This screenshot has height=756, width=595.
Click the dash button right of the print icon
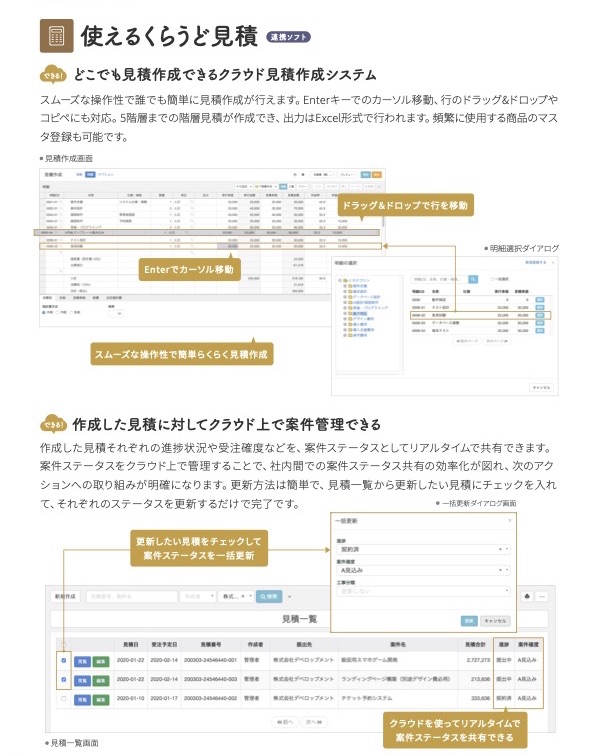[x=542, y=596]
